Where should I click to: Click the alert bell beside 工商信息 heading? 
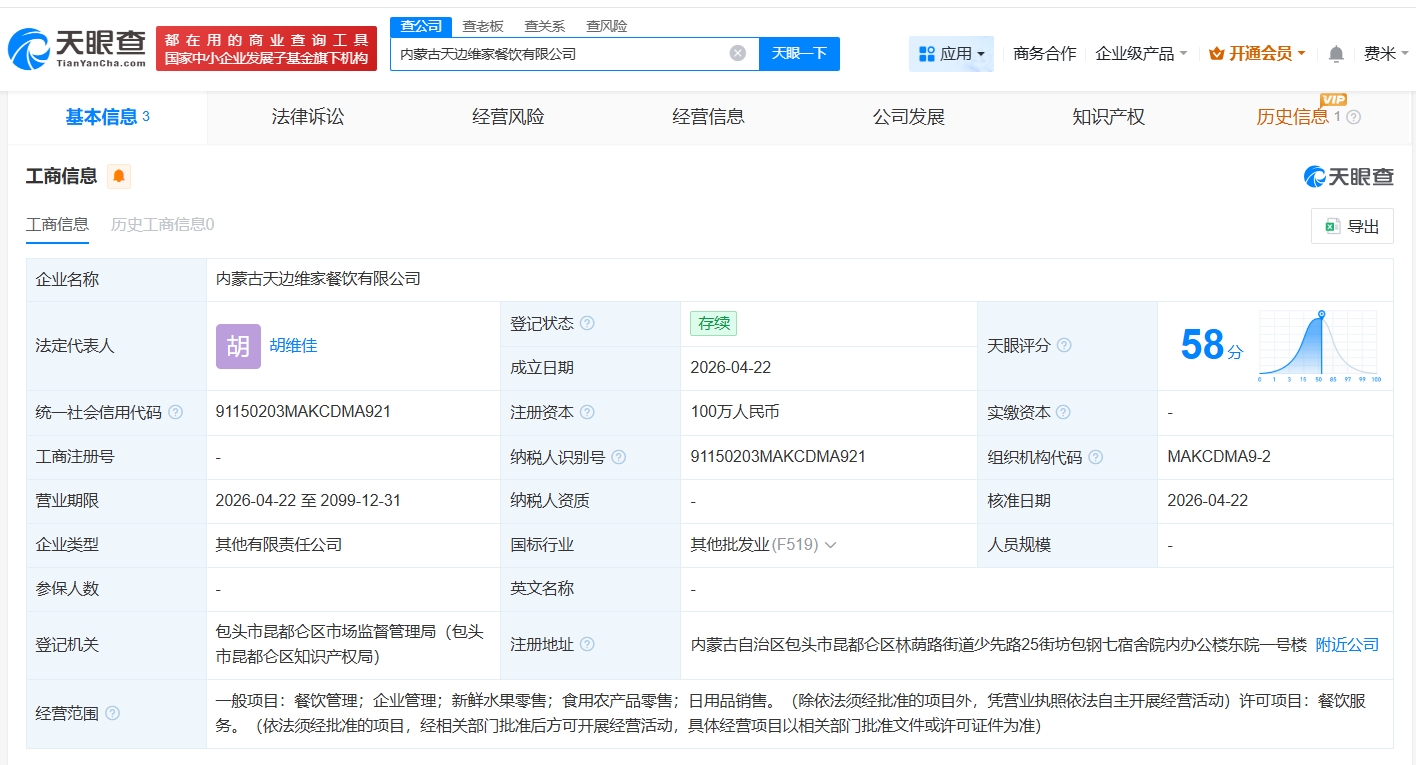(119, 175)
